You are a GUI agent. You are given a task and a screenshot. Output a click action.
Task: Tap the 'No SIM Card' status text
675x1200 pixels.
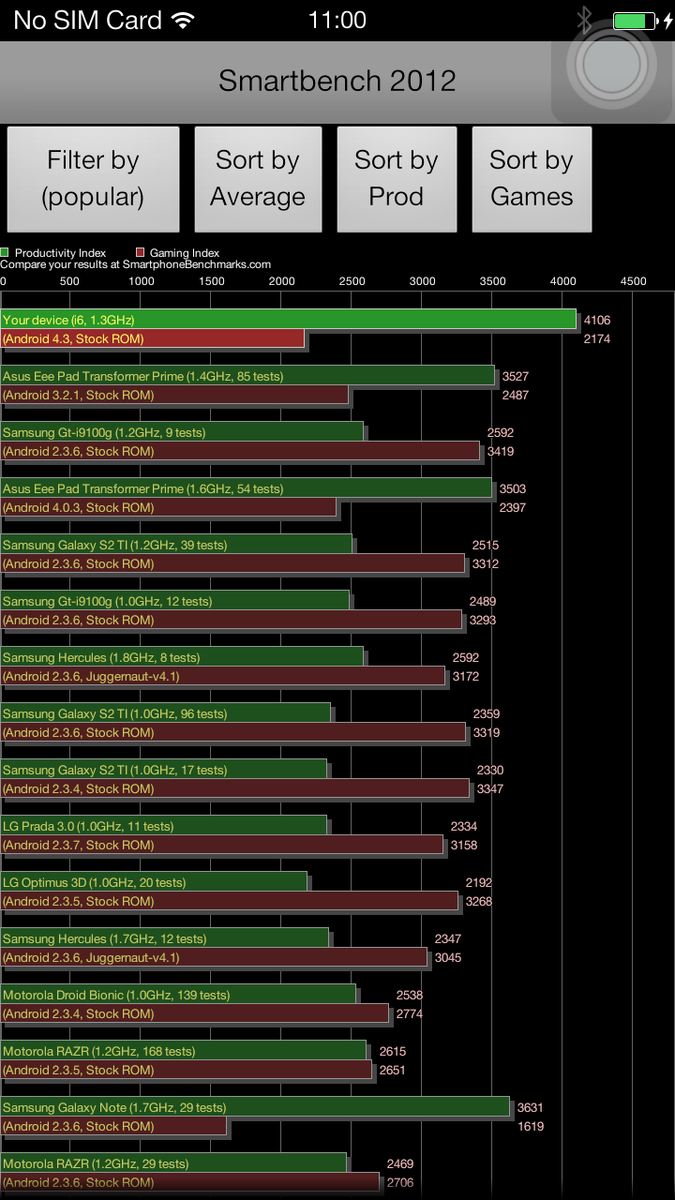click(x=87, y=20)
